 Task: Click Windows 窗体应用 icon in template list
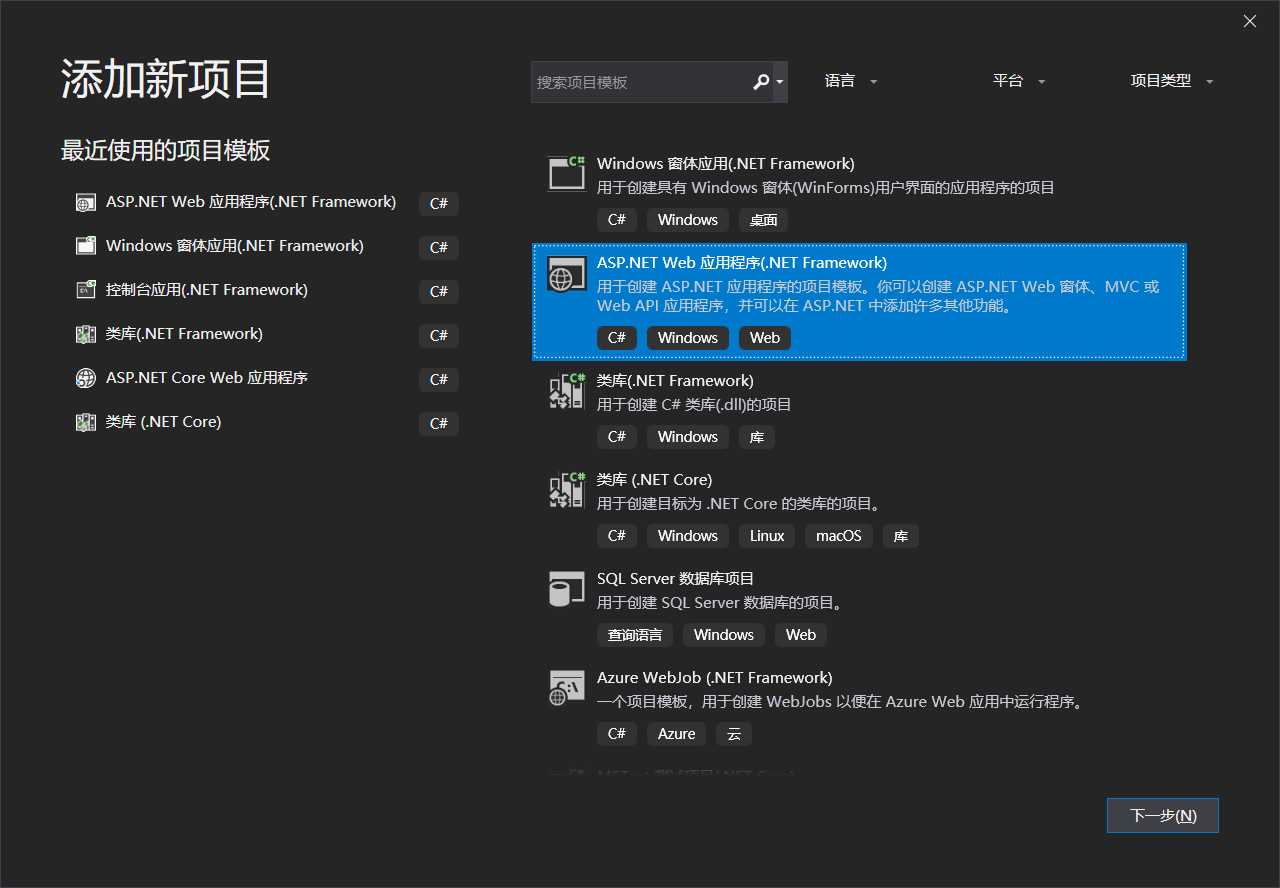(567, 173)
